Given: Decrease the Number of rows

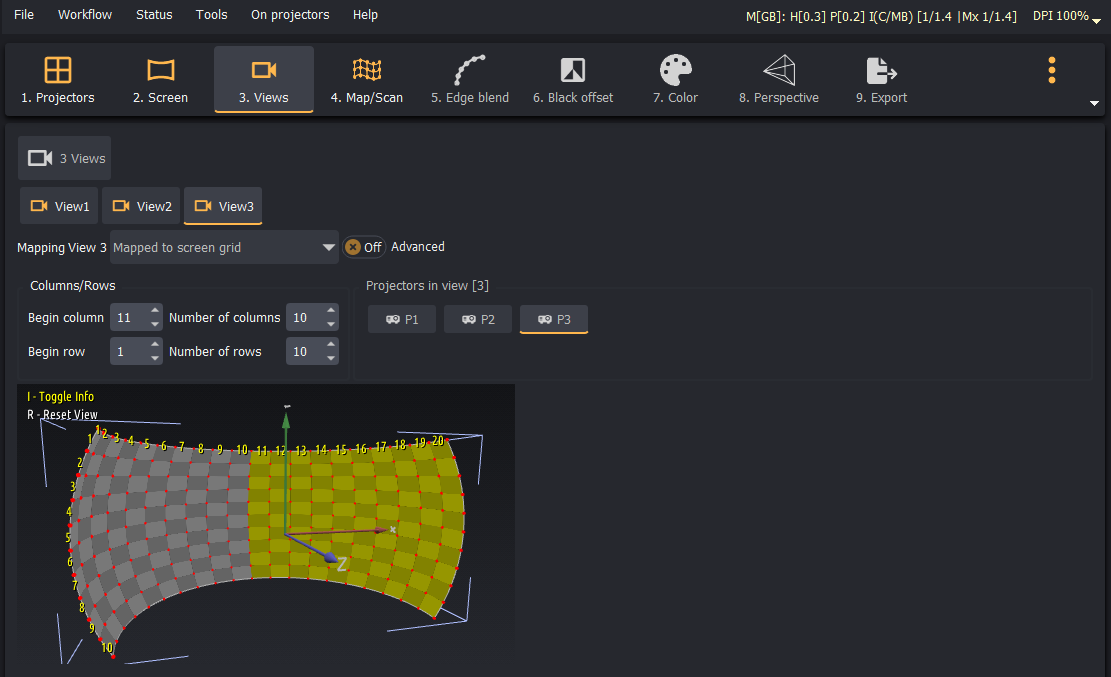Looking at the screenshot, I should click(331, 359).
